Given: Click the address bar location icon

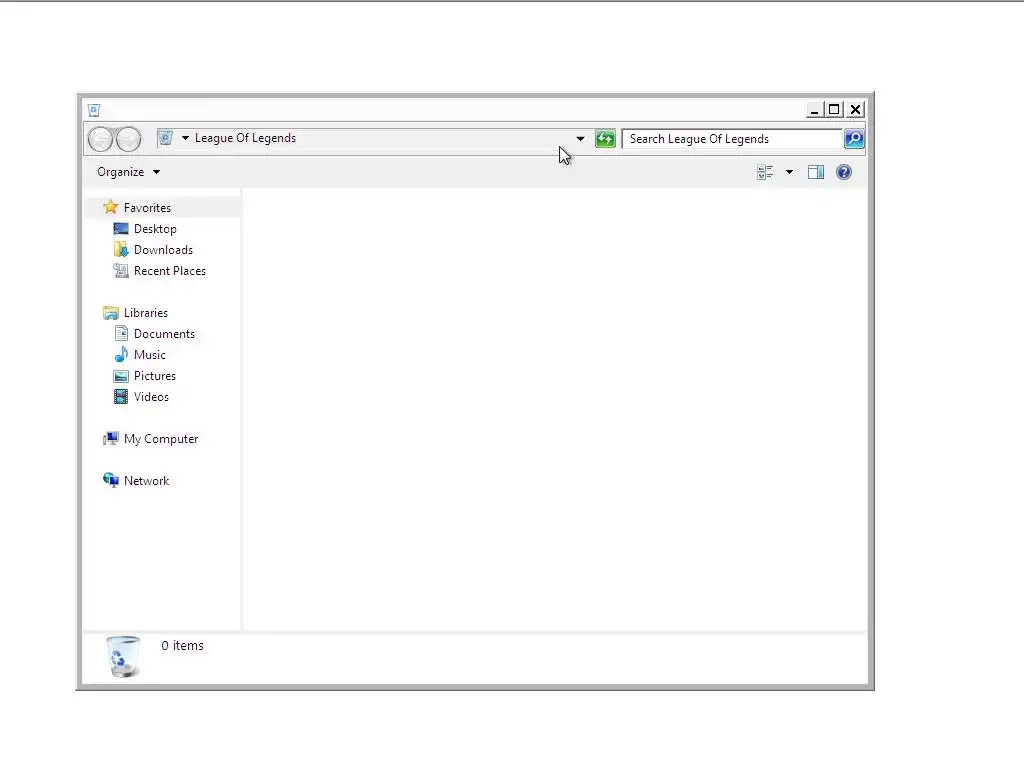Looking at the screenshot, I should click(x=165, y=138).
